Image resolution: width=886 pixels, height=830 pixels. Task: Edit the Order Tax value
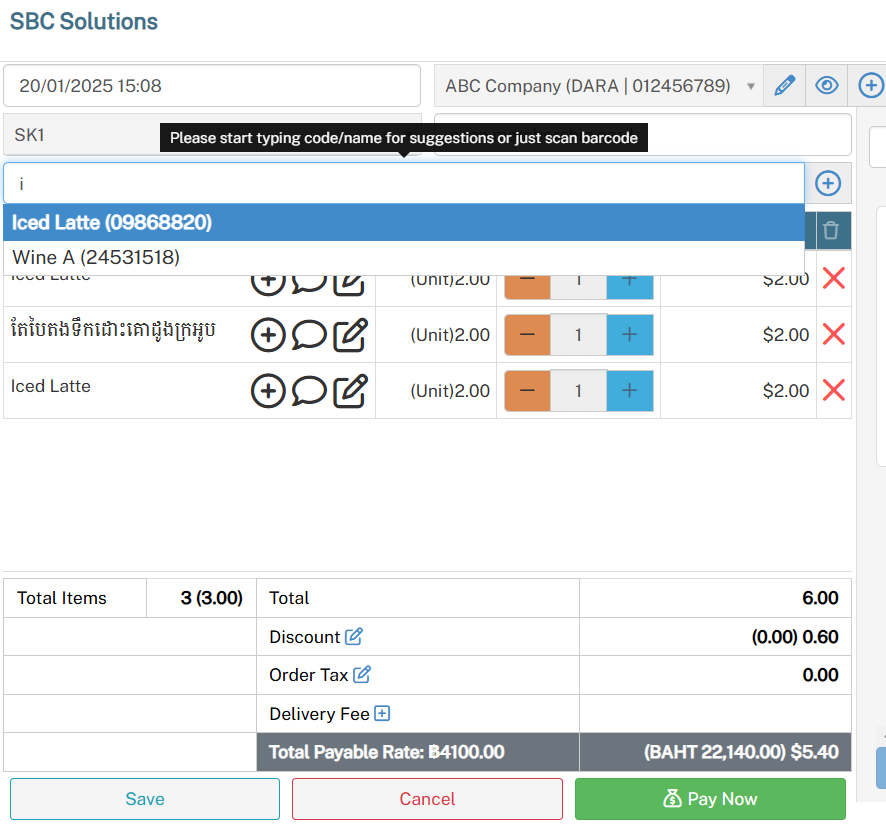tap(362, 675)
